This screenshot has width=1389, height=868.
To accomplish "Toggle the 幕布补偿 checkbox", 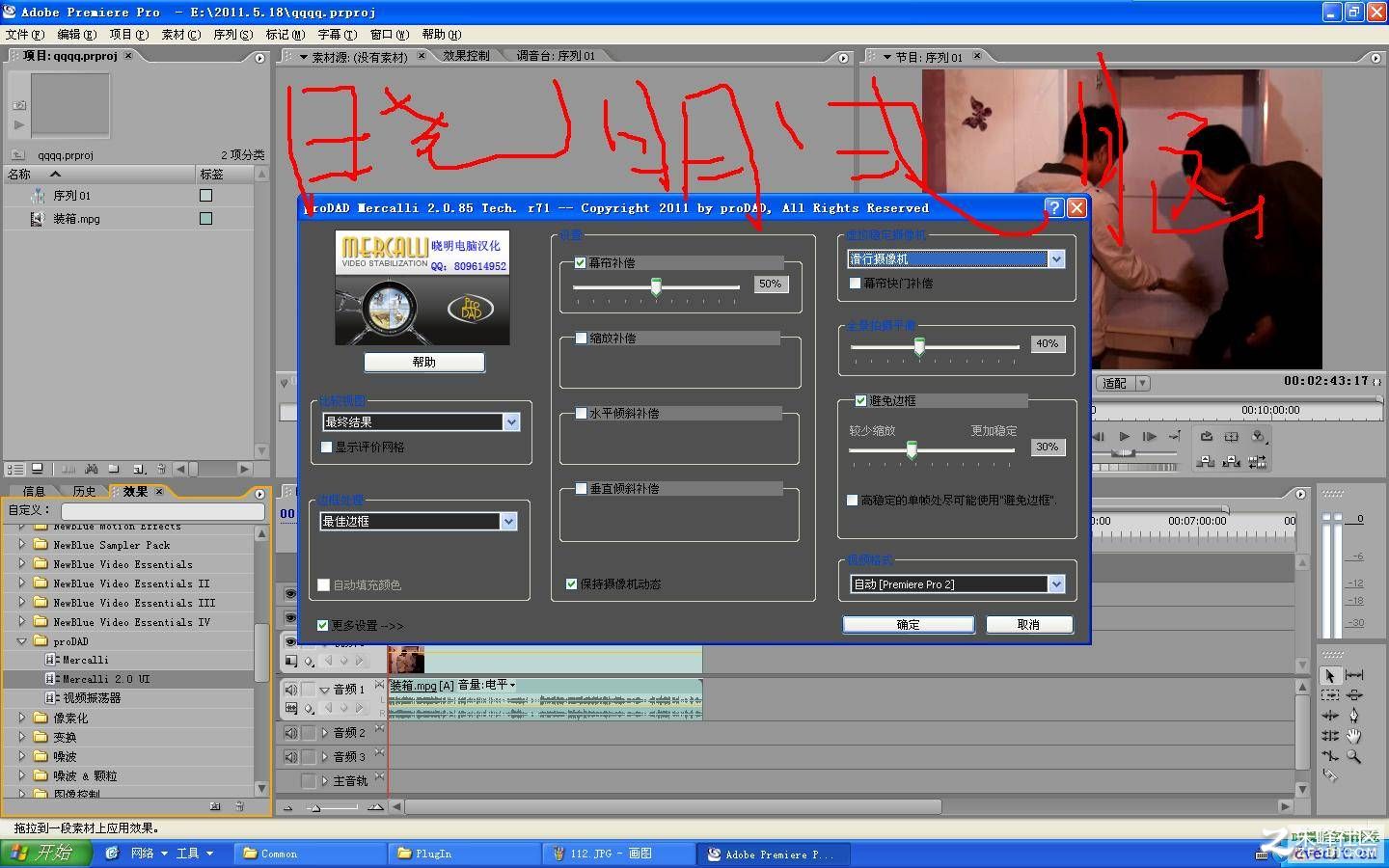I will click(x=580, y=262).
